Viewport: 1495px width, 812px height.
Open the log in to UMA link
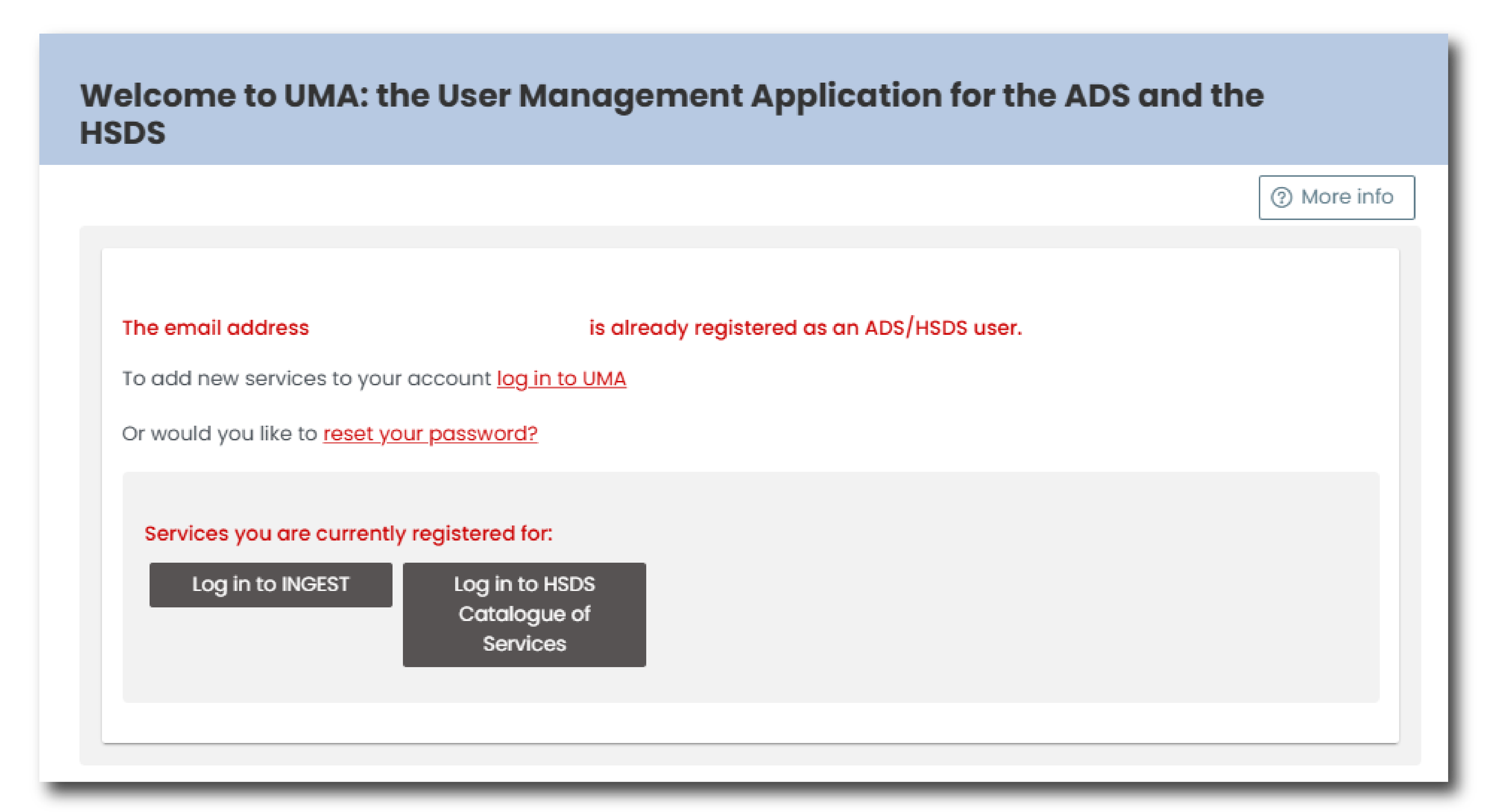[x=561, y=379]
